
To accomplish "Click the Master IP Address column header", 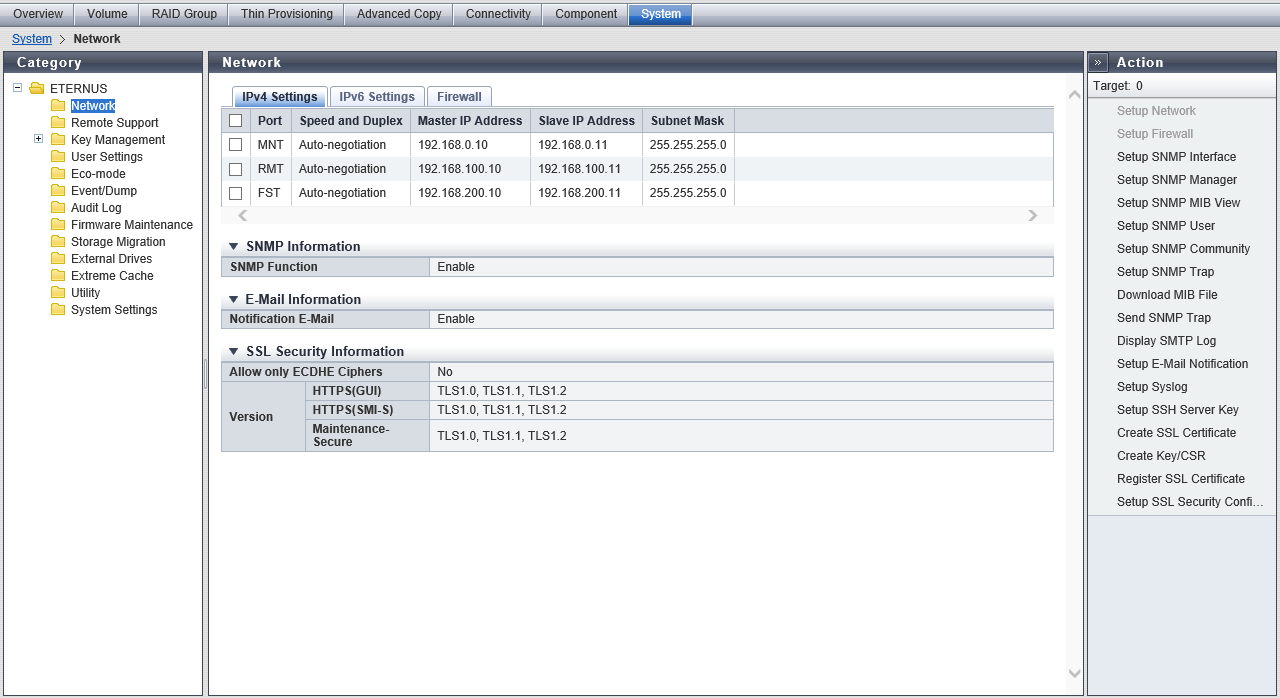I will pyautogui.click(x=470, y=121).
